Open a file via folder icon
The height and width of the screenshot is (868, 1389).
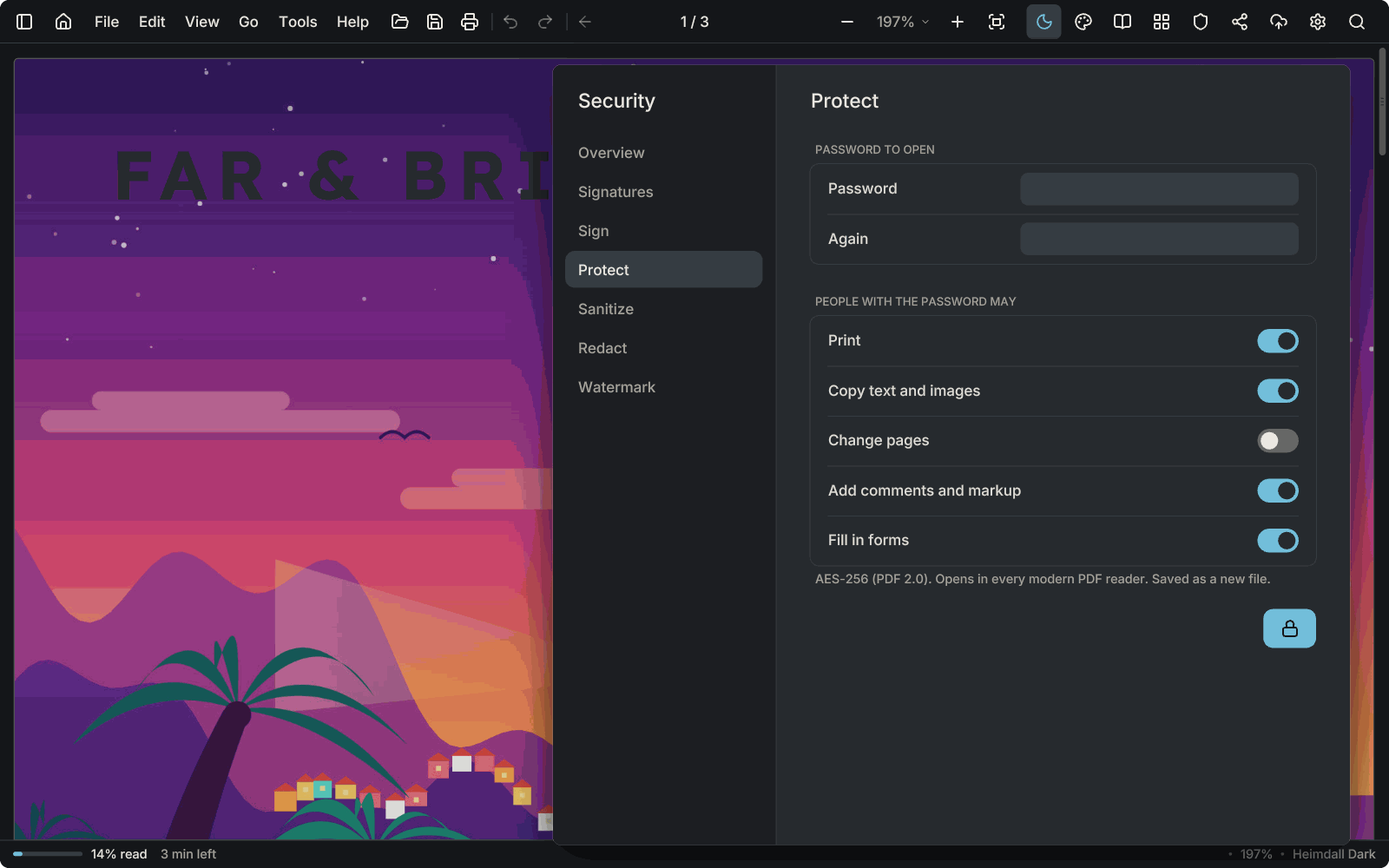point(400,22)
